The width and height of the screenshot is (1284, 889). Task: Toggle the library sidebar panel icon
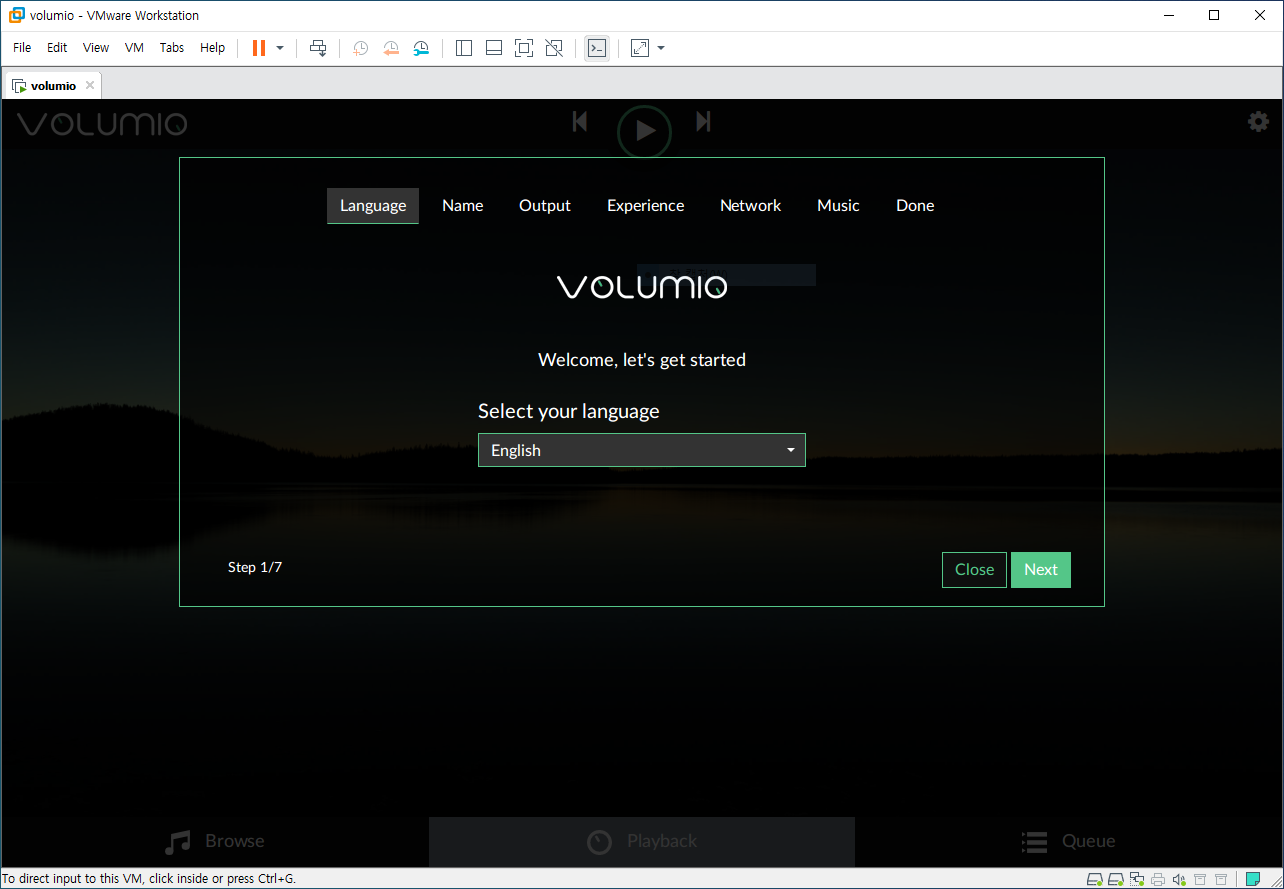coord(464,48)
